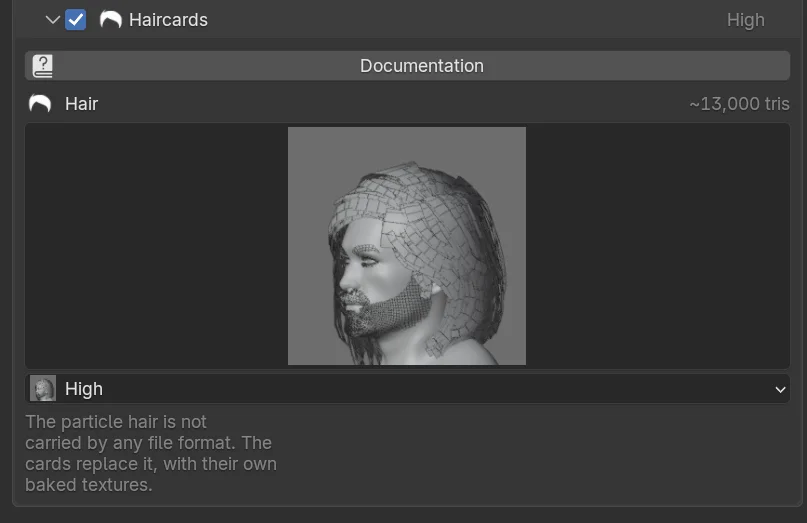The height and width of the screenshot is (523, 807).
Task: Click the hair icon beside Haircards title
Action: (111, 20)
